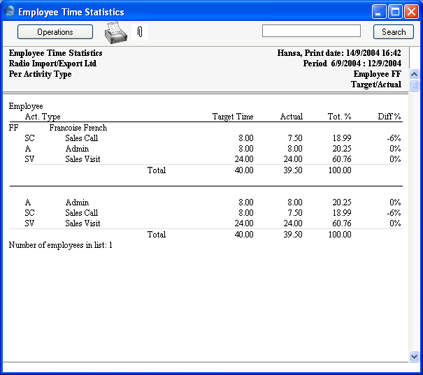Click the 'Target Time' column header

pyautogui.click(x=233, y=117)
